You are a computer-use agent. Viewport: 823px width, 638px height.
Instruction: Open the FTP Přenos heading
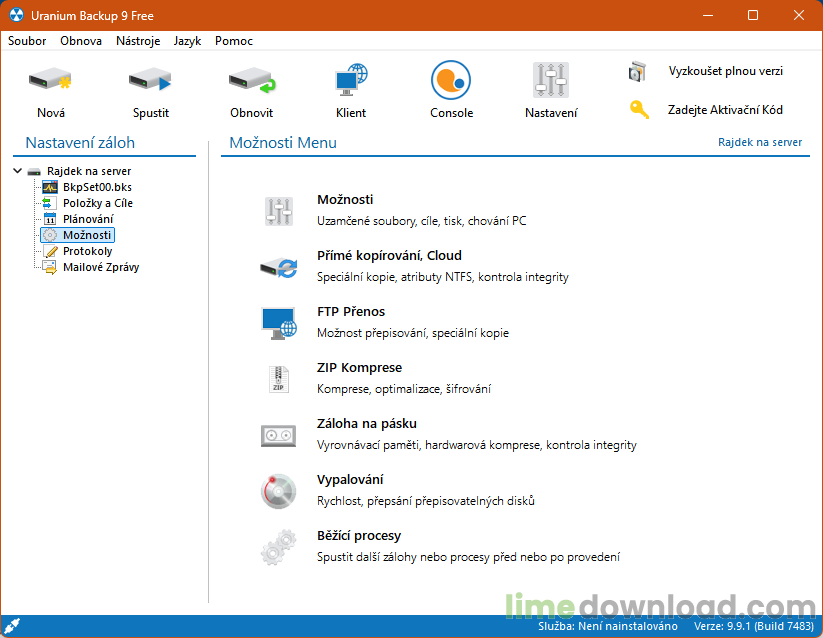click(351, 312)
